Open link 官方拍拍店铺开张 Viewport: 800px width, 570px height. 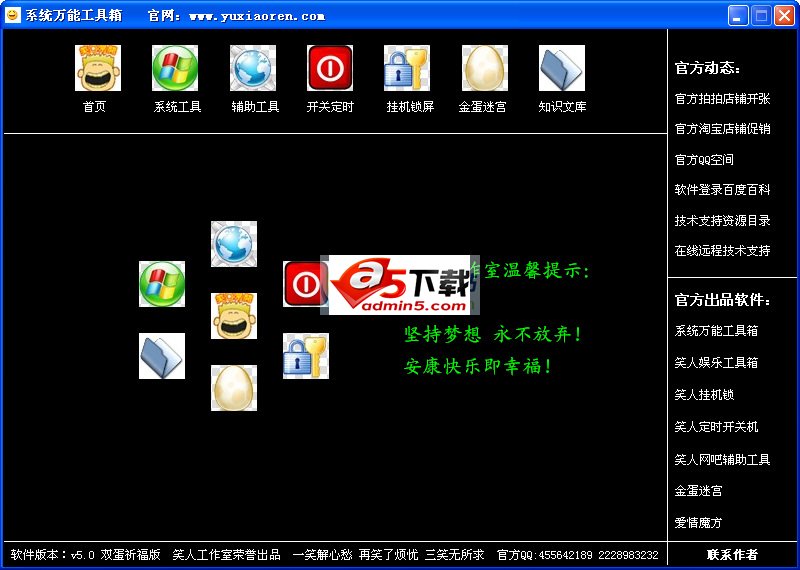pyautogui.click(x=722, y=98)
